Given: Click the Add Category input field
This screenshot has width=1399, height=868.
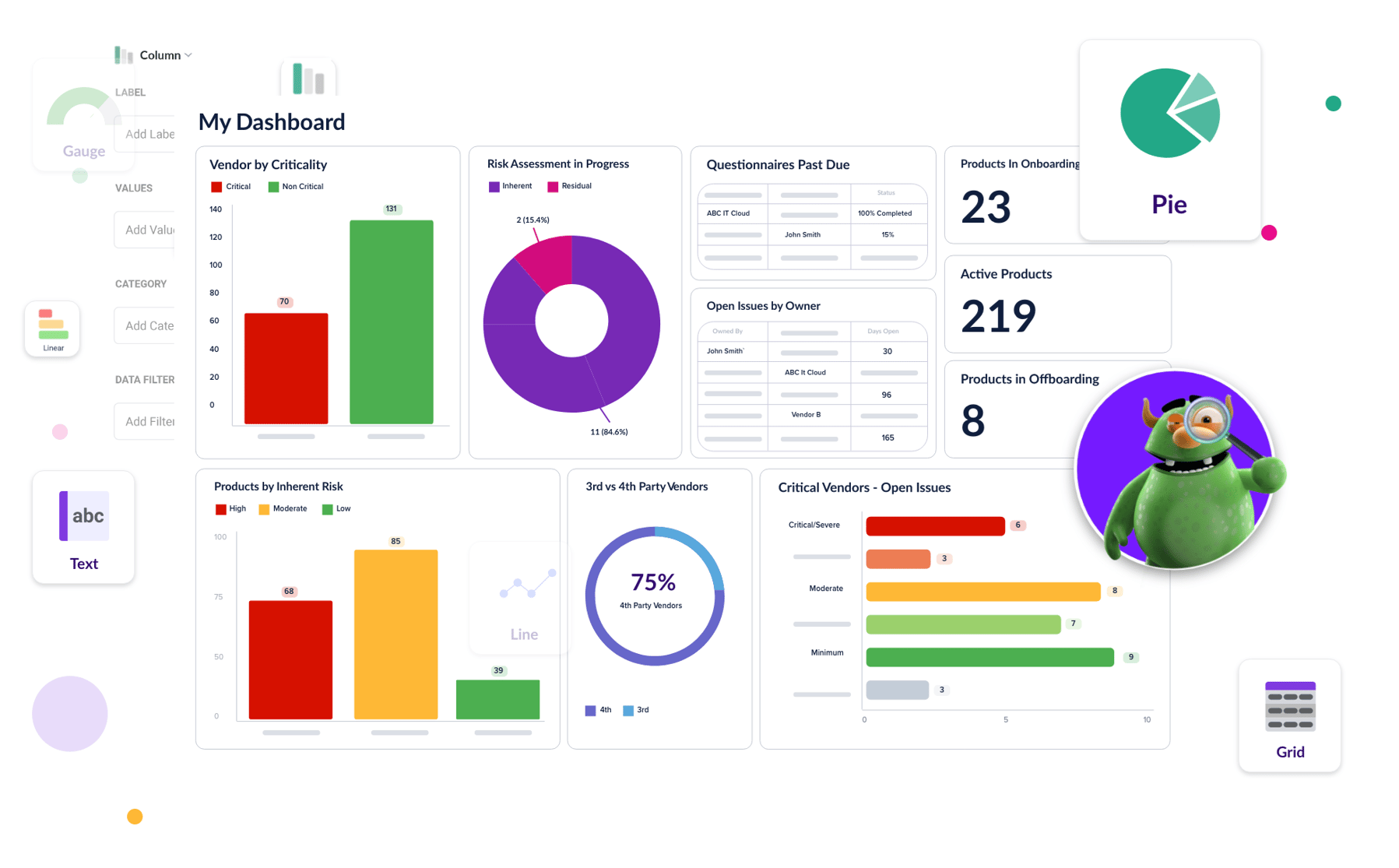Looking at the screenshot, I should tap(152, 325).
